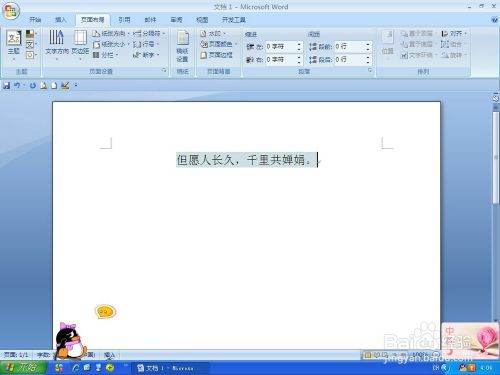This screenshot has width=500, height=375.
Task: Click the spacing before spinner arrows
Action: point(368,47)
